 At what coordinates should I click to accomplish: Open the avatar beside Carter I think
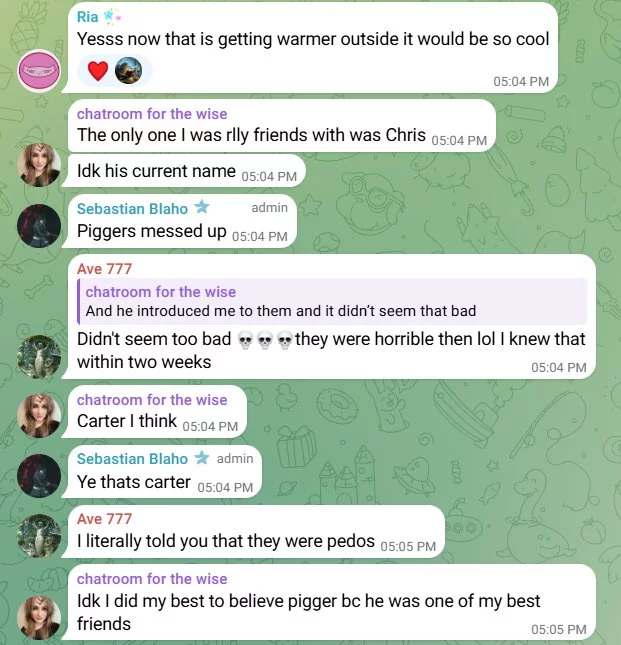39,415
